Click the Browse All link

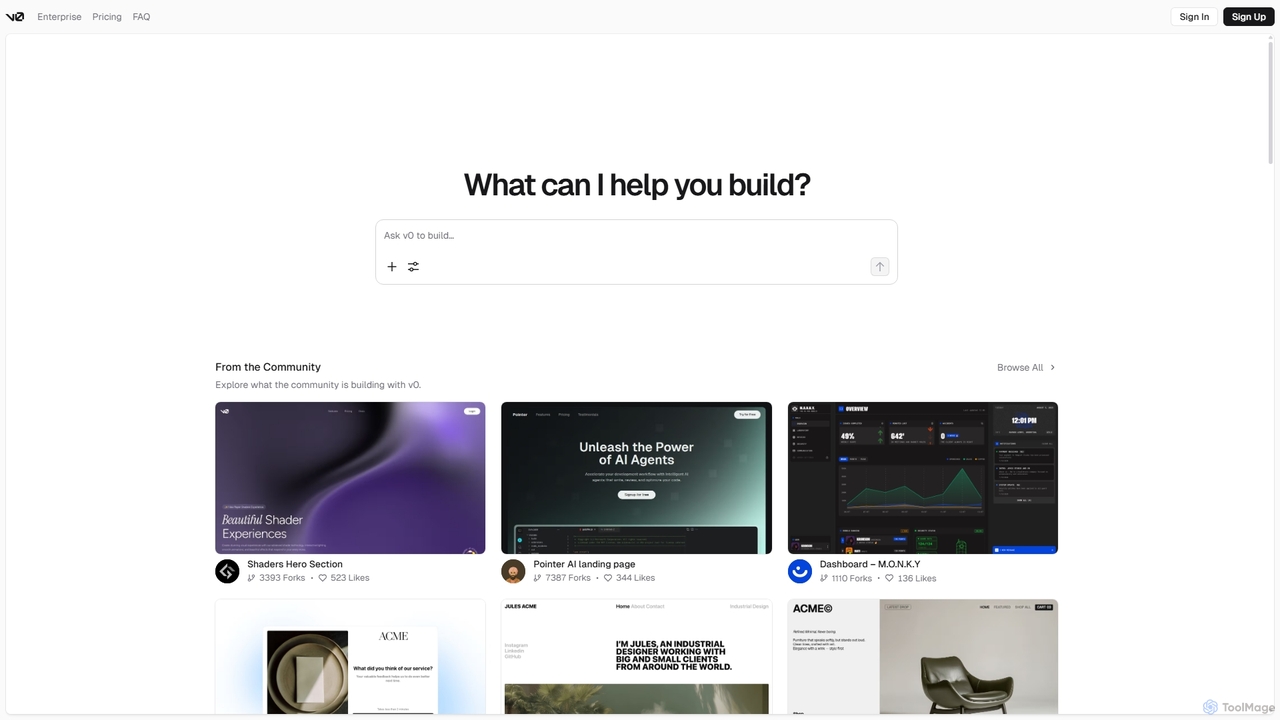tap(1020, 368)
